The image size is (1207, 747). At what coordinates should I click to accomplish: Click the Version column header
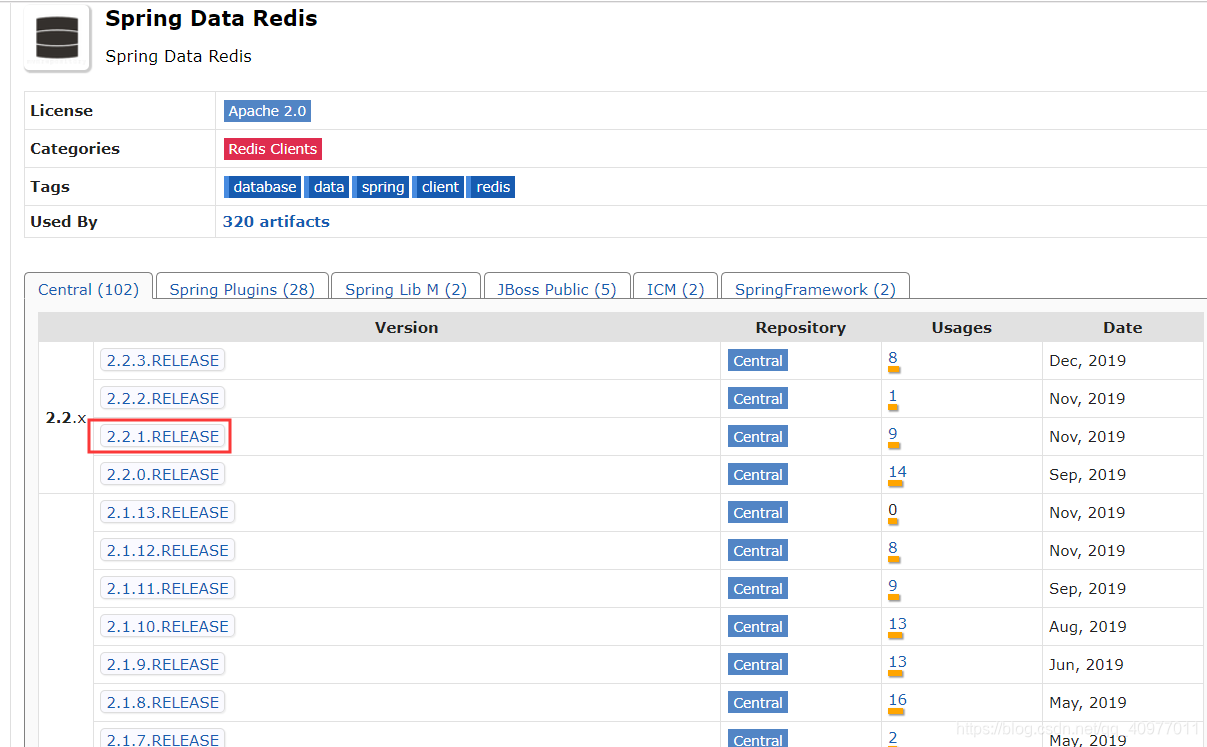pyautogui.click(x=406, y=327)
